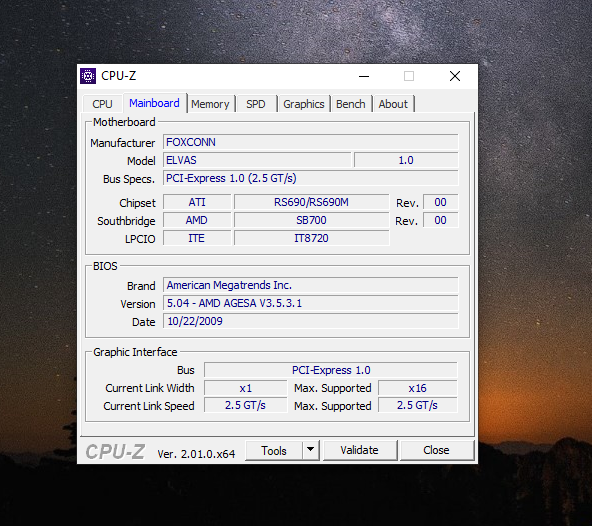Click the Close button at bottom
593x528 pixels.
tap(436, 450)
